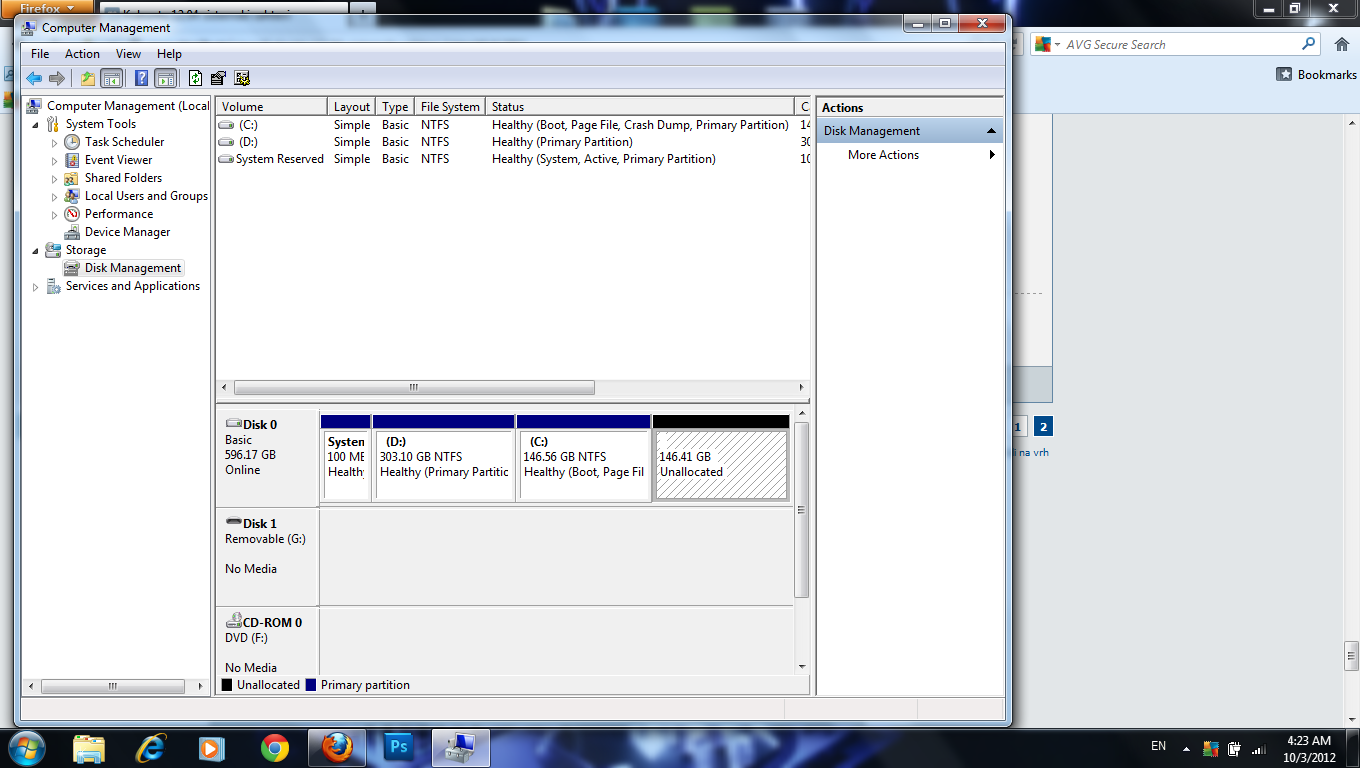Open the AVG search engine dropdown in Firefox

click(1046, 45)
